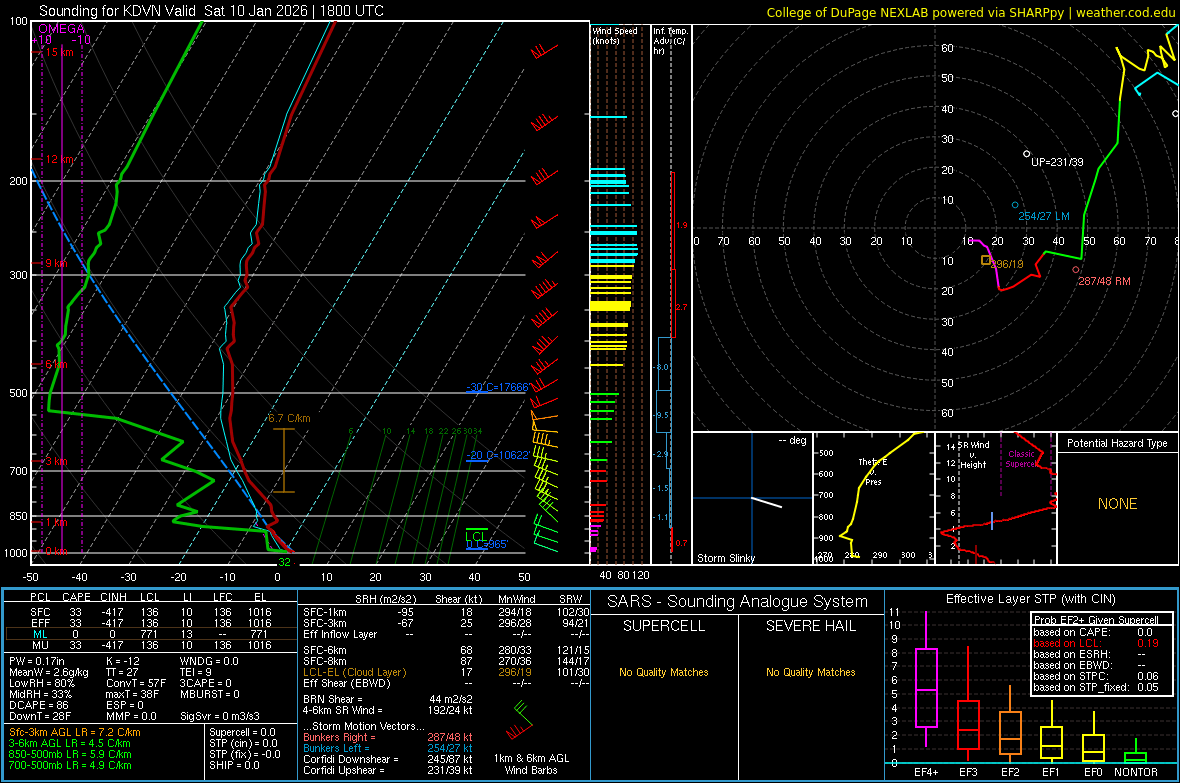Image resolution: width=1180 pixels, height=783 pixels.
Task: Click the Theta-E v. Pres inset label
Action: [x=873, y=471]
